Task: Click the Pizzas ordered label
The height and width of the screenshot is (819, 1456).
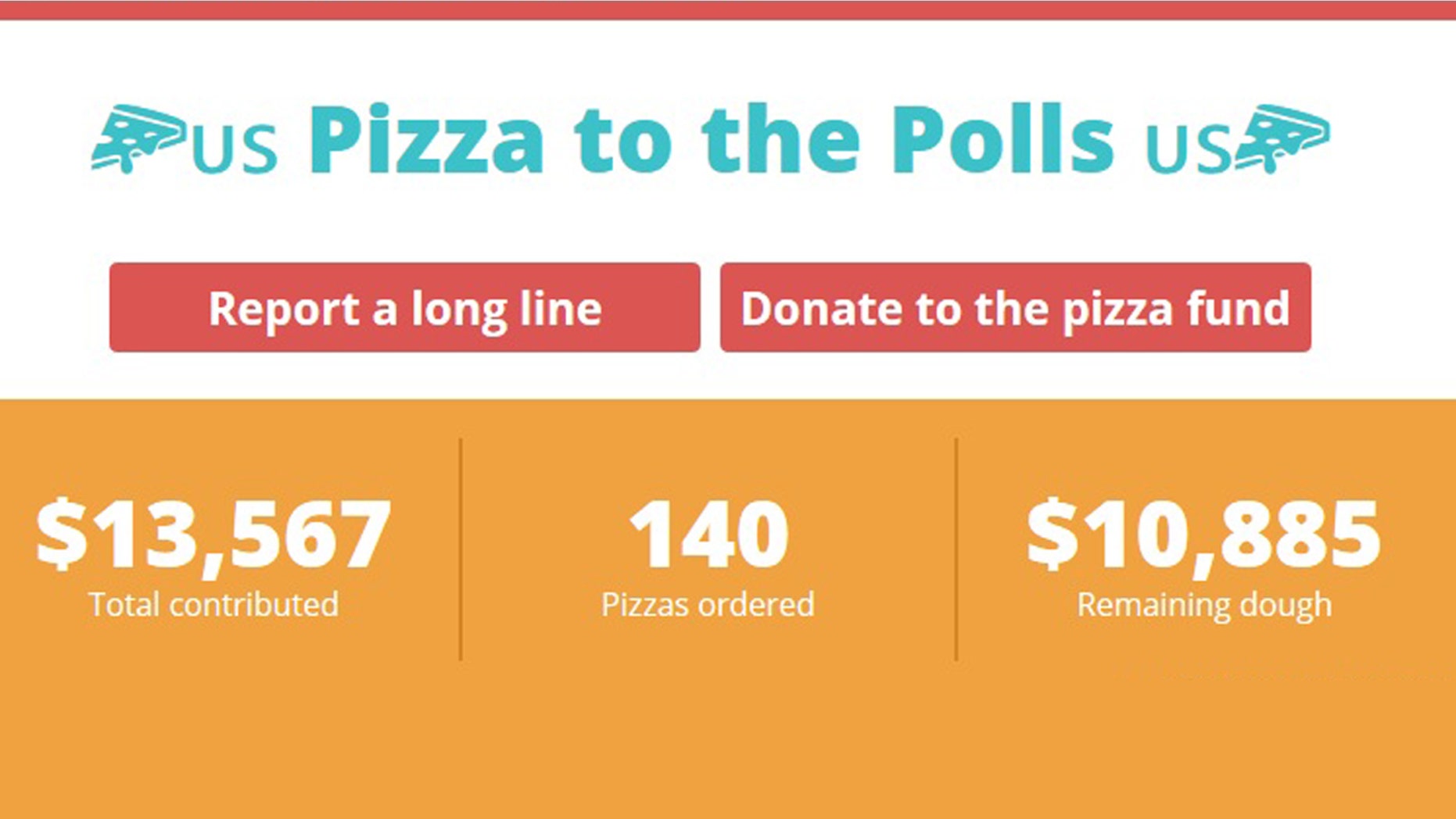Action: 708,605
